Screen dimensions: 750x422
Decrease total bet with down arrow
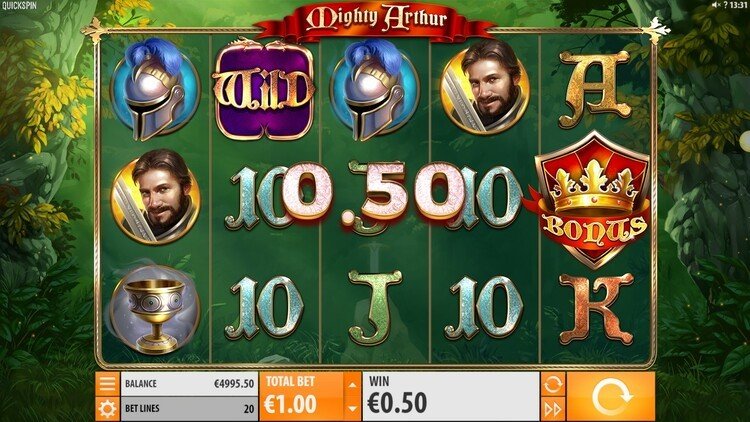353,409
